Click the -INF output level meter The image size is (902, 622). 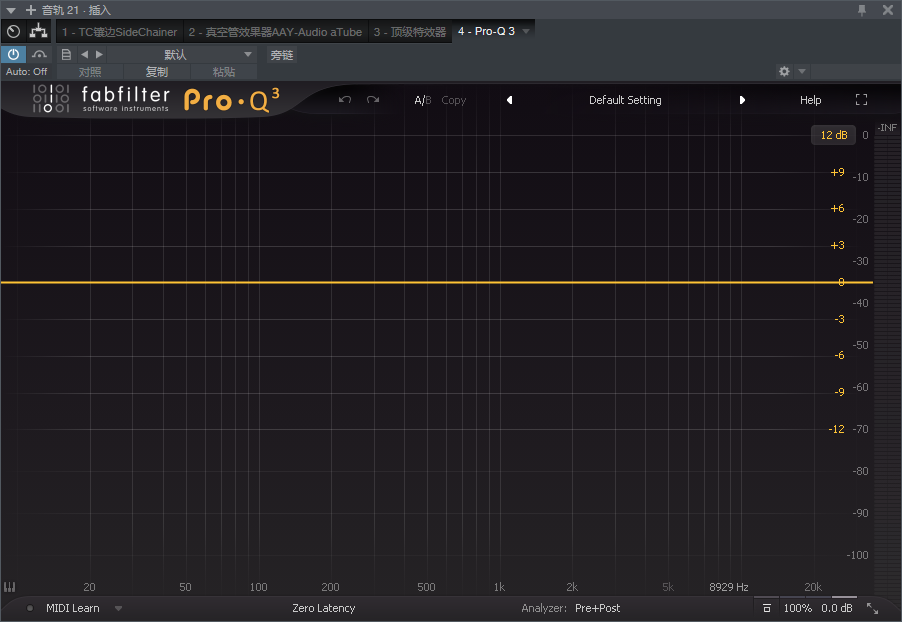coord(887,128)
